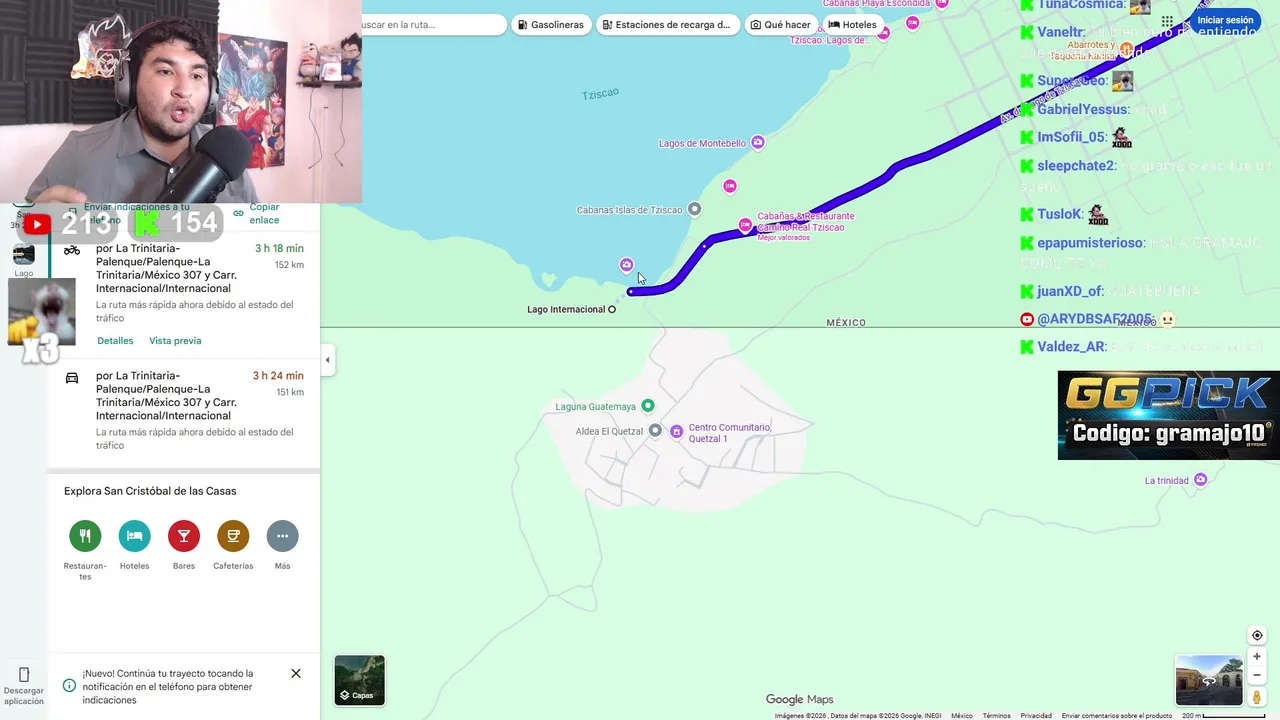Viewport: 1280px width, 720px height.
Task: Select the 3 h 24 min route time
Action: click(x=278, y=376)
